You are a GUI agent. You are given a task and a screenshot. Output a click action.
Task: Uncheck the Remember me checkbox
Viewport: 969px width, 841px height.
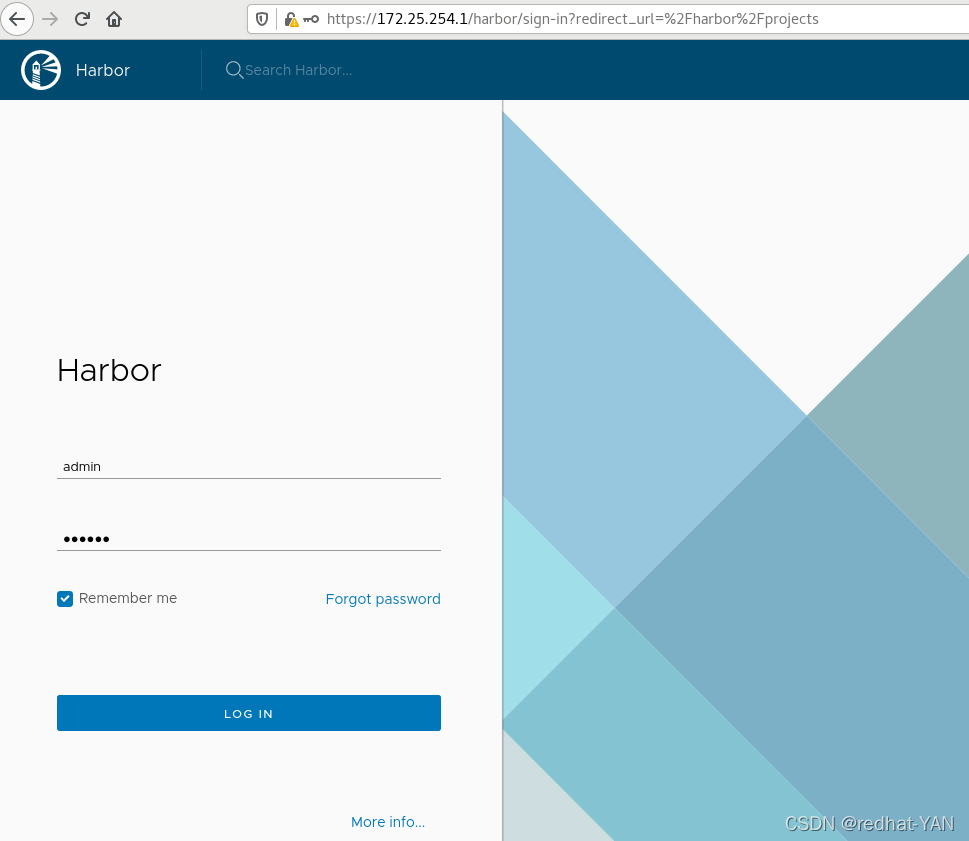65,599
